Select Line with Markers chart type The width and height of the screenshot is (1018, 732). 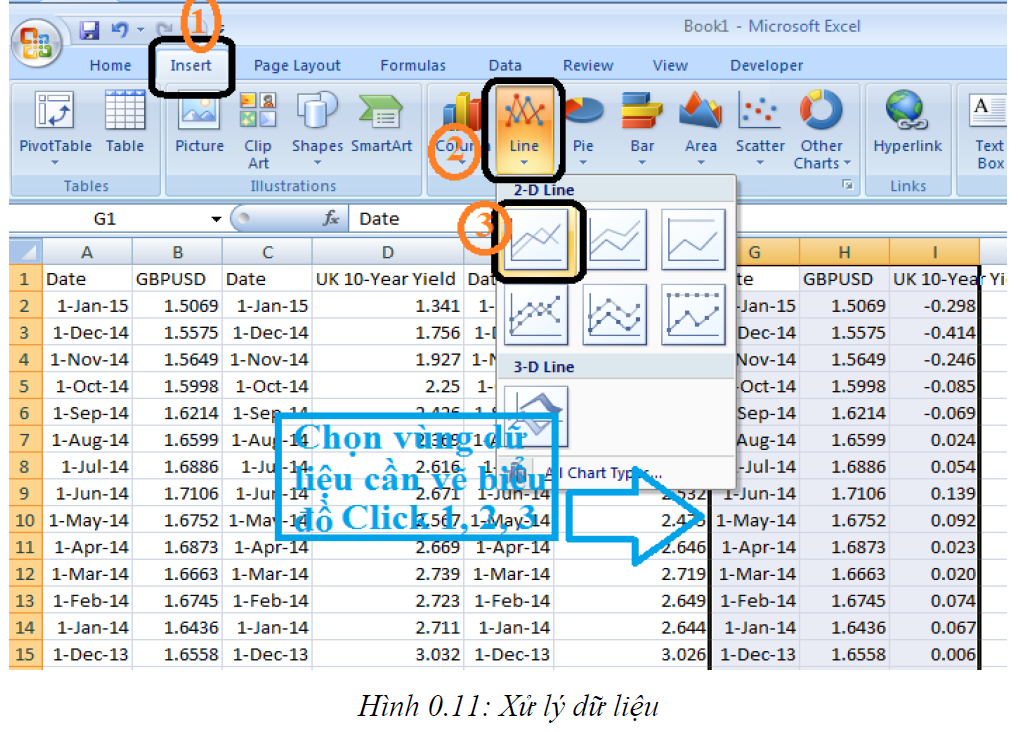click(x=538, y=315)
